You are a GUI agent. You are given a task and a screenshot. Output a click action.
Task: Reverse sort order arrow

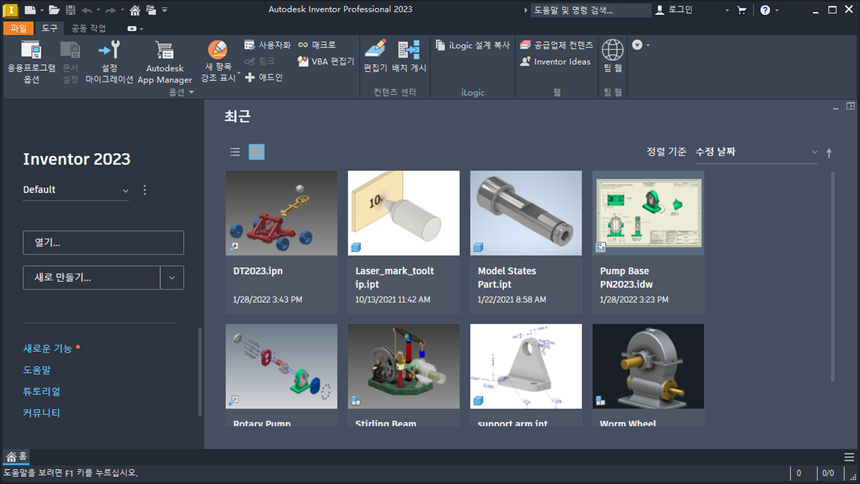coord(829,153)
